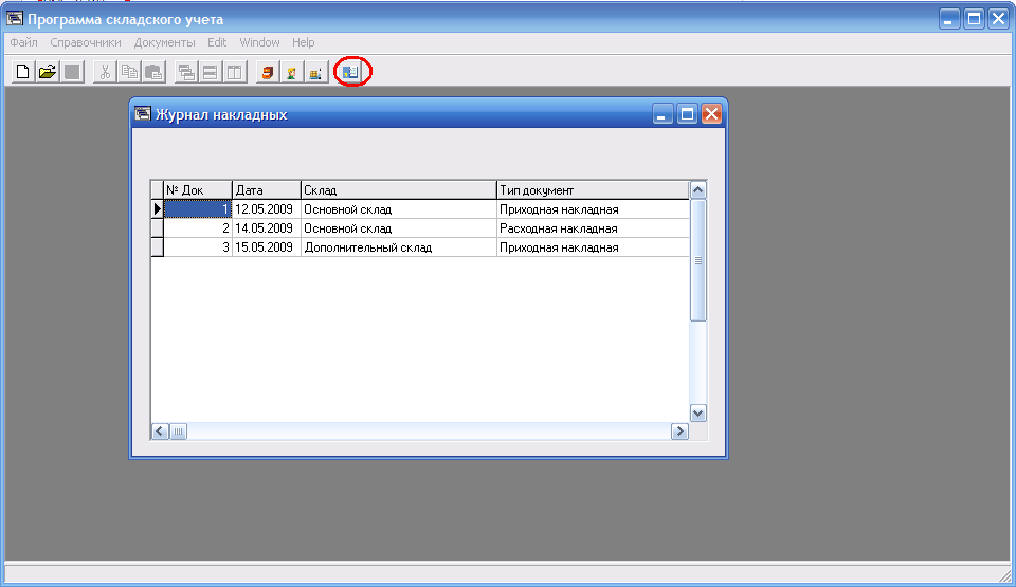The image size is (1016, 587).
Task: Open the Файл menu
Action: click(24, 43)
